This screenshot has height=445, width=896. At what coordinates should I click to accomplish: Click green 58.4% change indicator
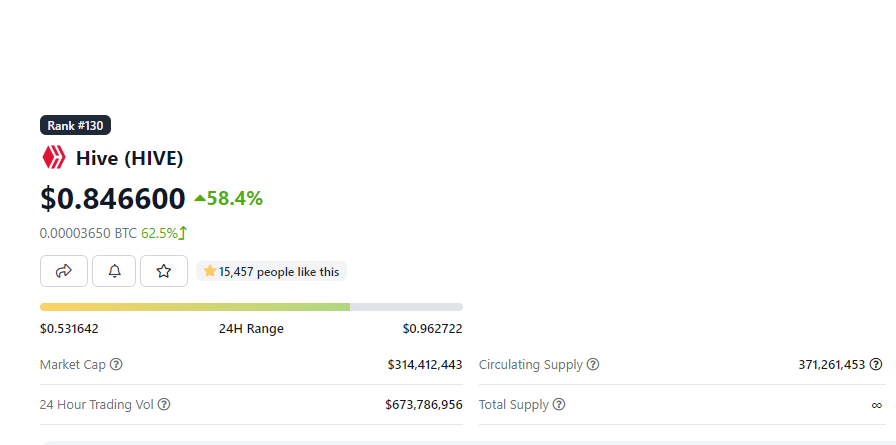[228, 198]
